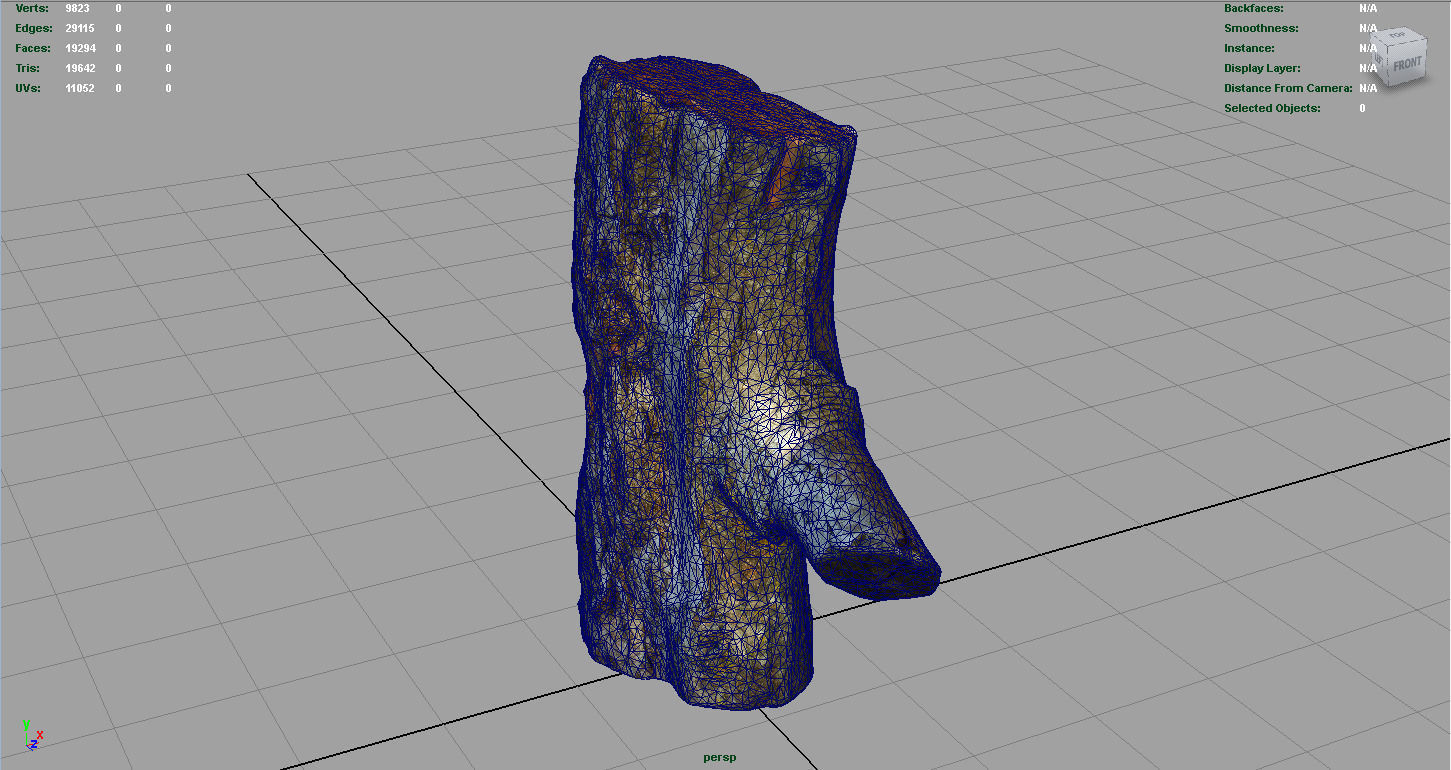
Task: Click the "Display Layer:" label
Action: click(x=1262, y=68)
